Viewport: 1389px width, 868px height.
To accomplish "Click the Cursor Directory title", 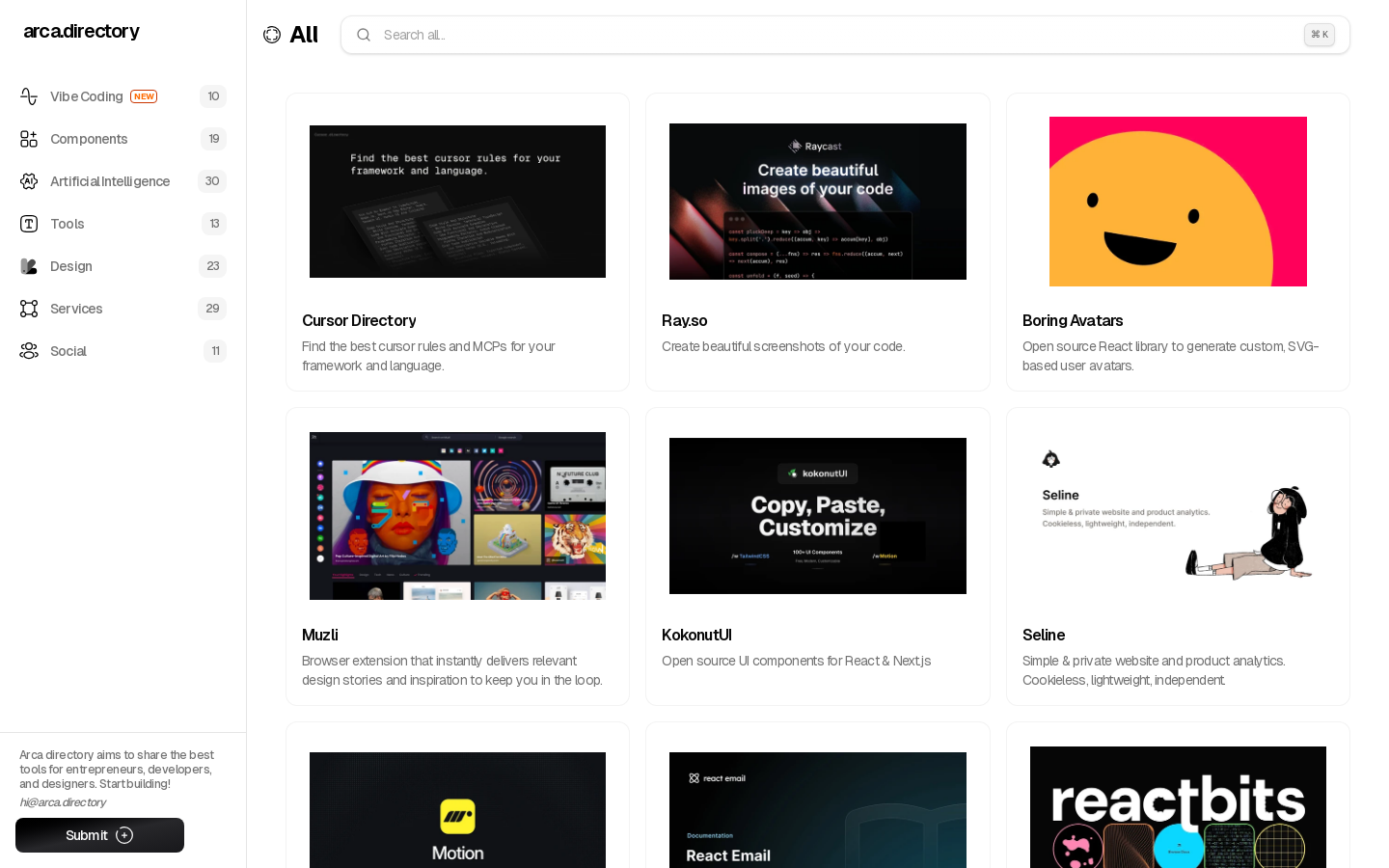I will pyautogui.click(x=359, y=320).
